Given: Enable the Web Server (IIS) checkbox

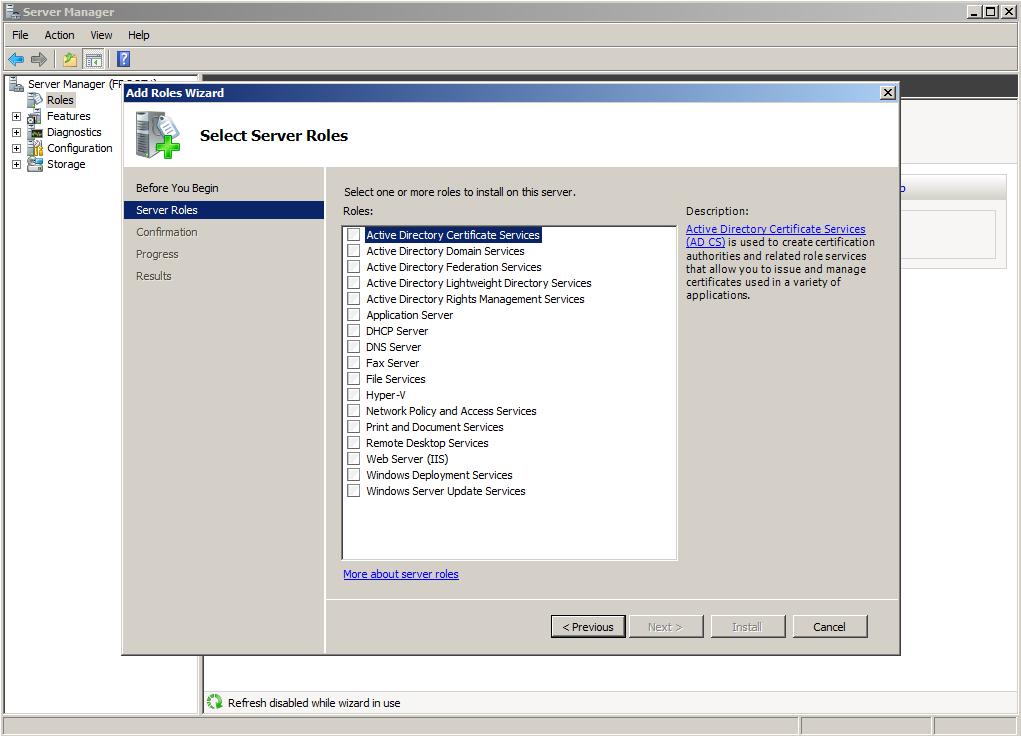Looking at the screenshot, I should pyautogui.click(x=354, y=459).
